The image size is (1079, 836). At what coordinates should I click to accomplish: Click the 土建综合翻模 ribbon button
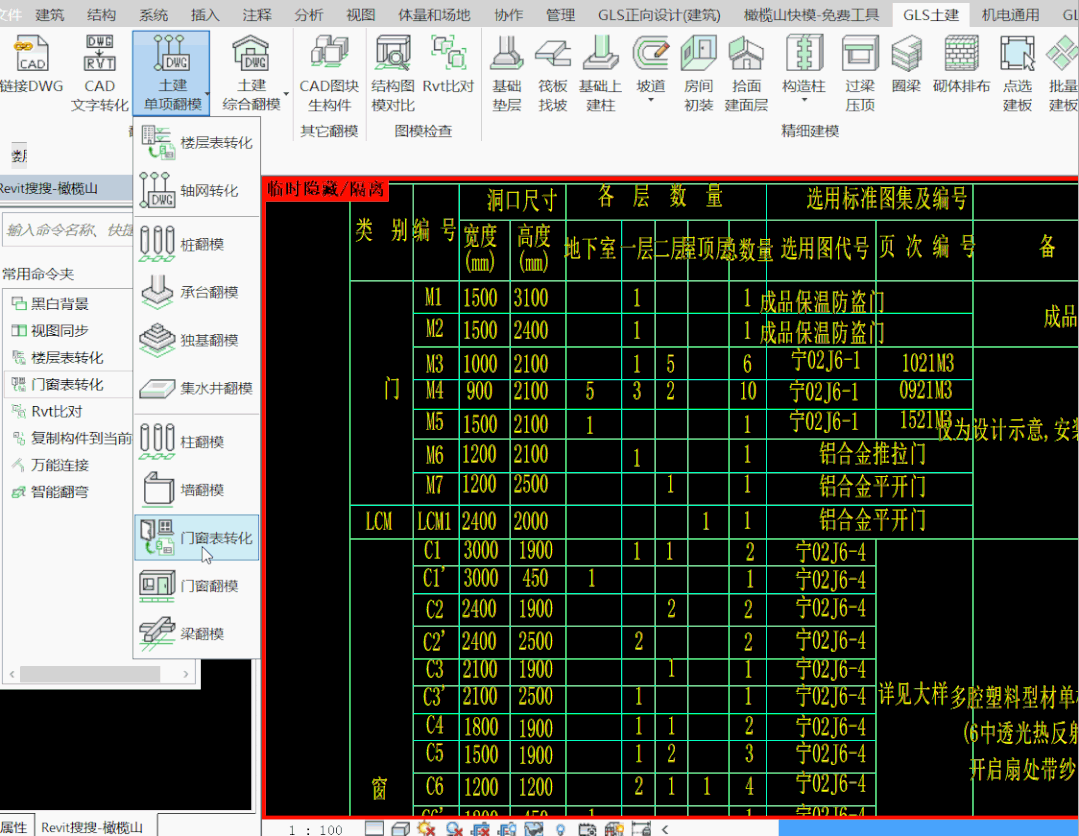[251, 72]
